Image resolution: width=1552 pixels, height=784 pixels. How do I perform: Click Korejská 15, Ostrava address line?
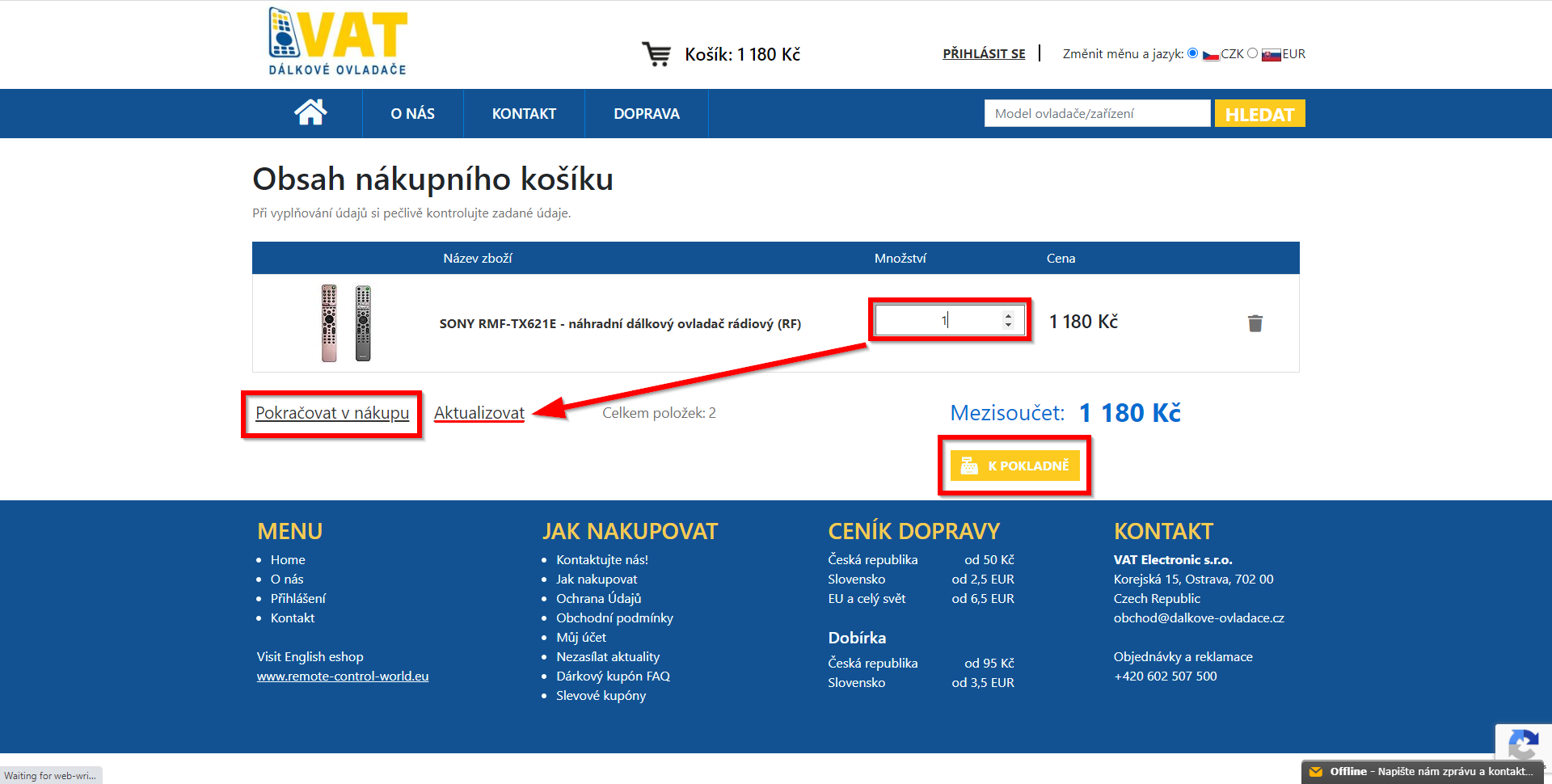coord(1193,579)
